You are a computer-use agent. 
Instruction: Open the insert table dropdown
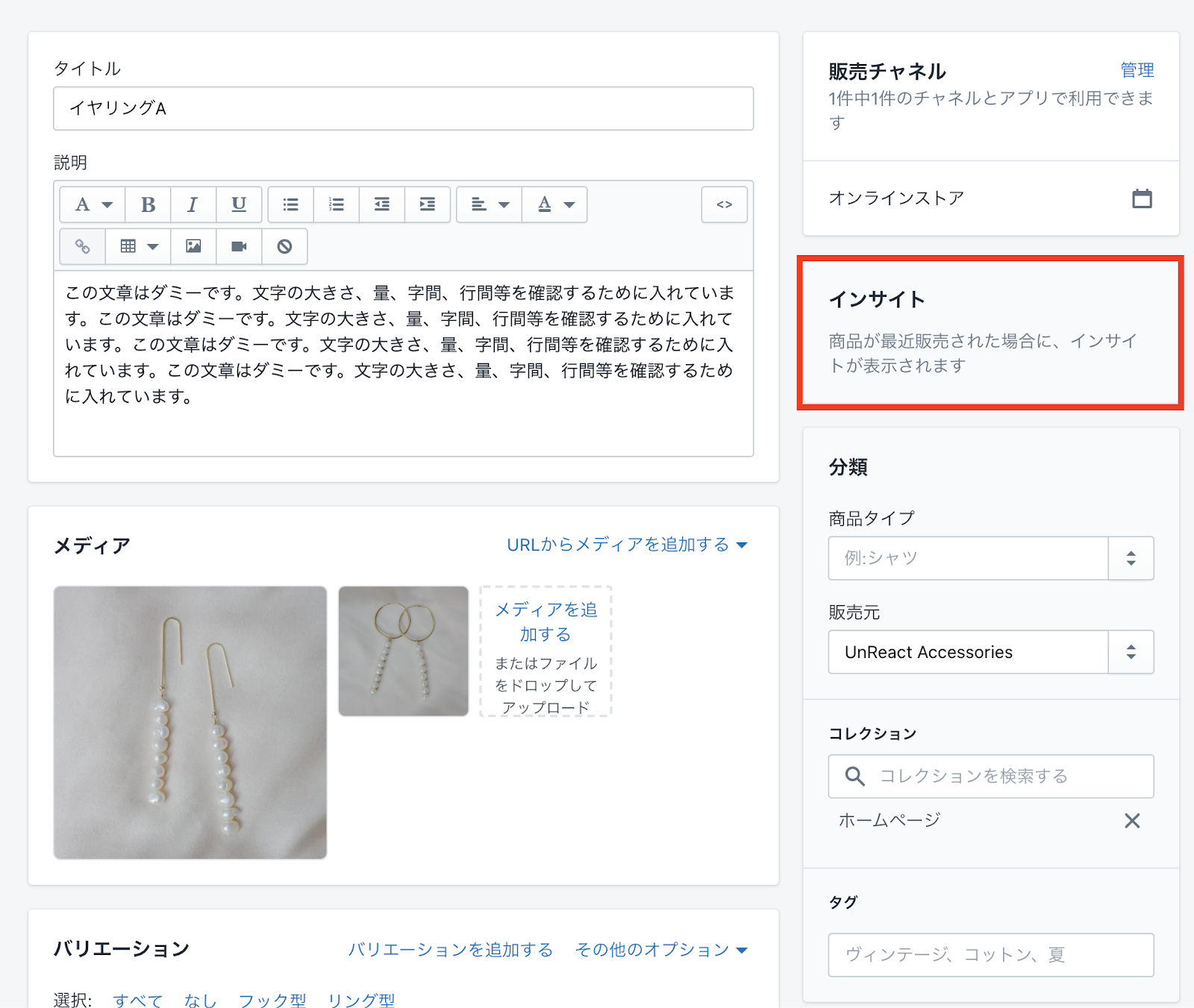(x=138, y=246)
